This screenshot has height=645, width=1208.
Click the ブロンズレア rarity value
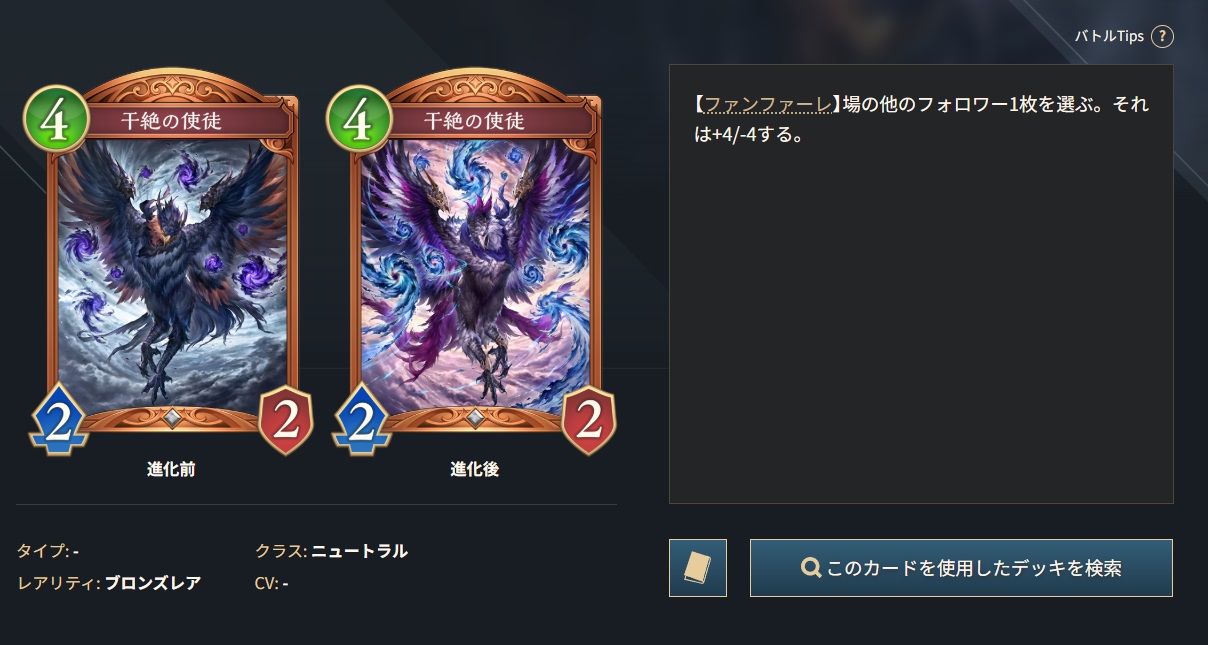point(153,583)
